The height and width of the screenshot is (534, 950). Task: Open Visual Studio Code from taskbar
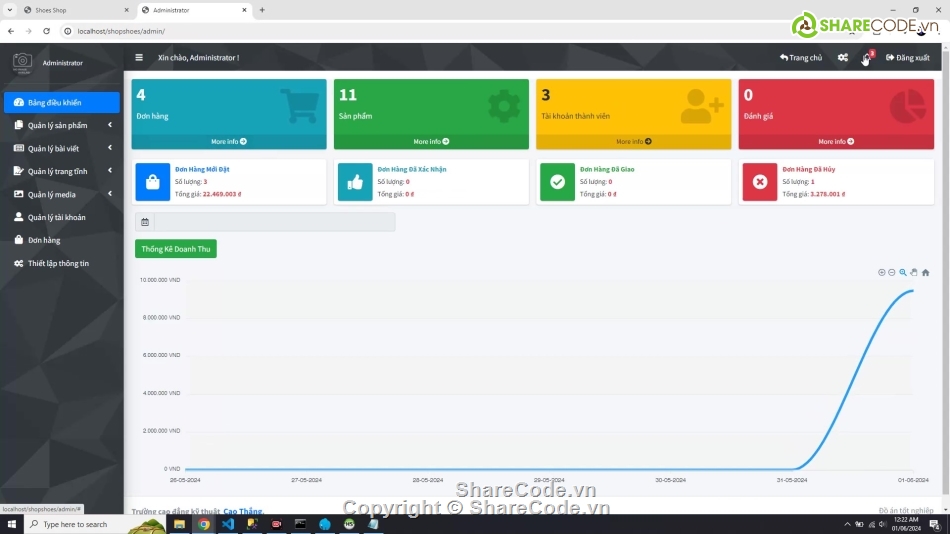228,524
